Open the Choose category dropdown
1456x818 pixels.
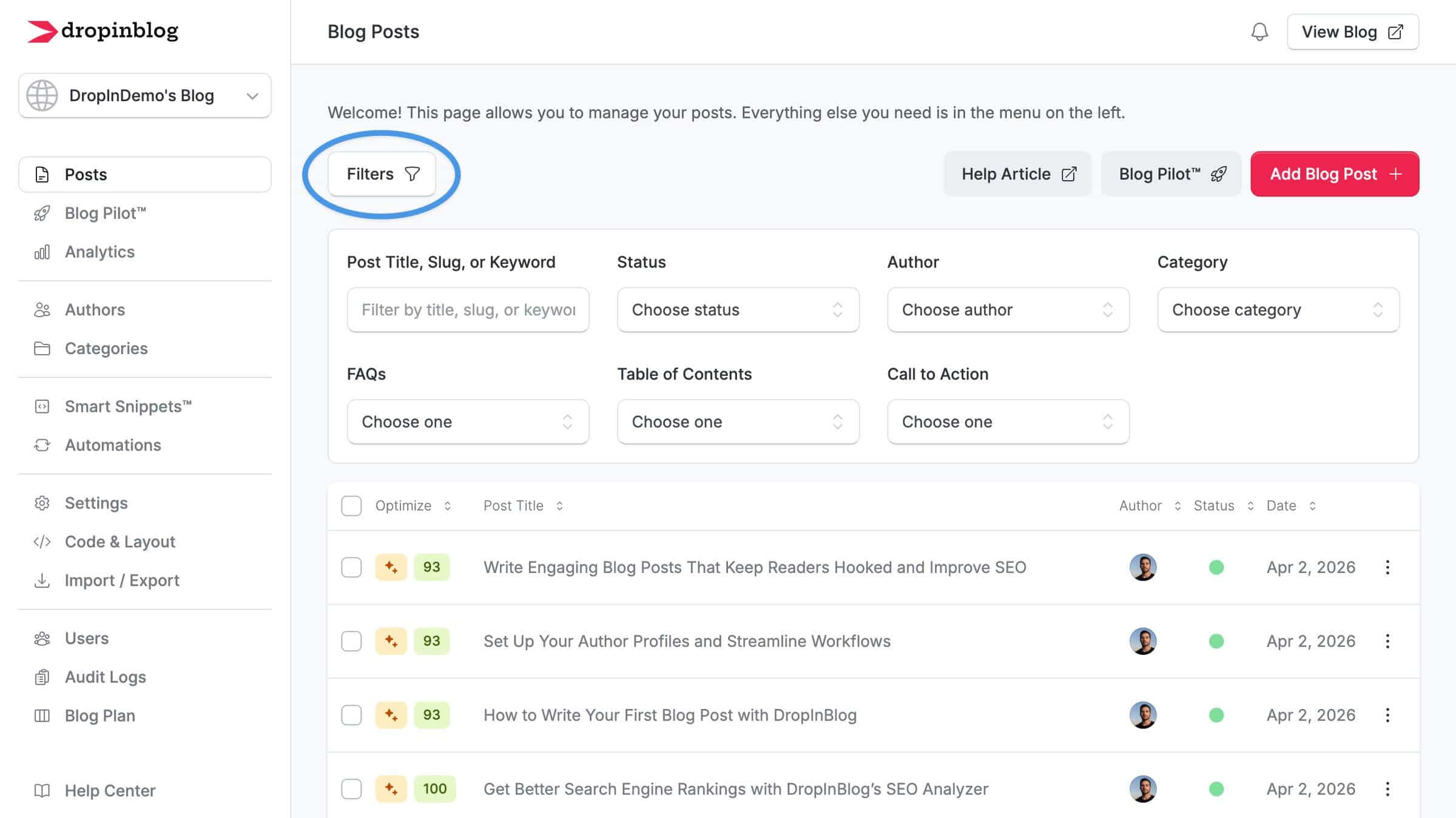pyautogui.click(x=1278, y=310)
